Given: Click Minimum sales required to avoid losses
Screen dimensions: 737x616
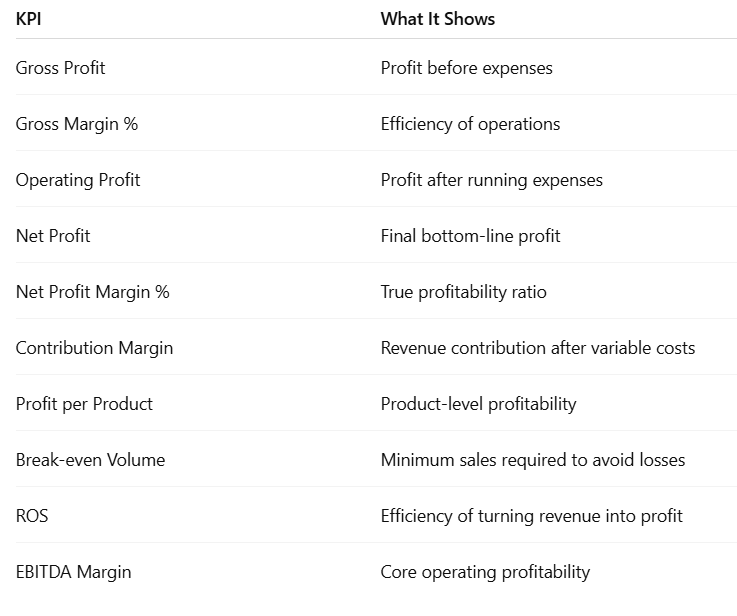Looking at the screenshot, I should (532, 460).
